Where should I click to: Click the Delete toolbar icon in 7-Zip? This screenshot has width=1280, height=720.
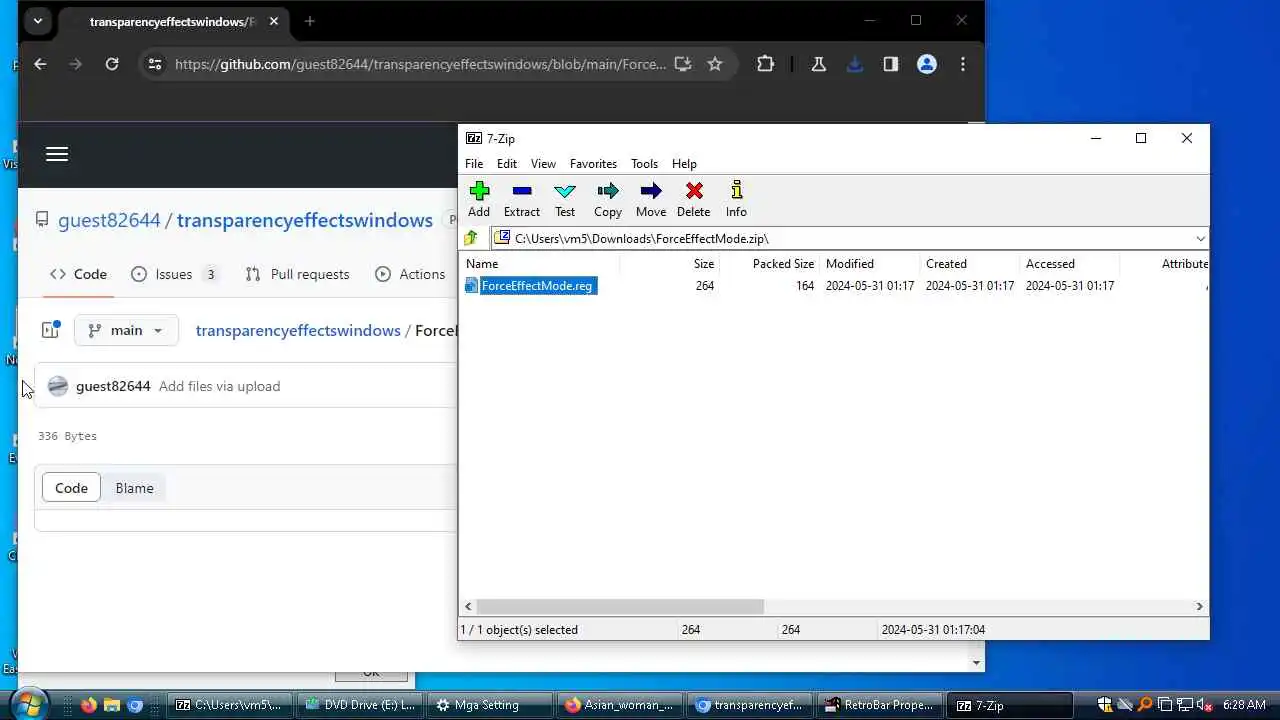(694, 199)
